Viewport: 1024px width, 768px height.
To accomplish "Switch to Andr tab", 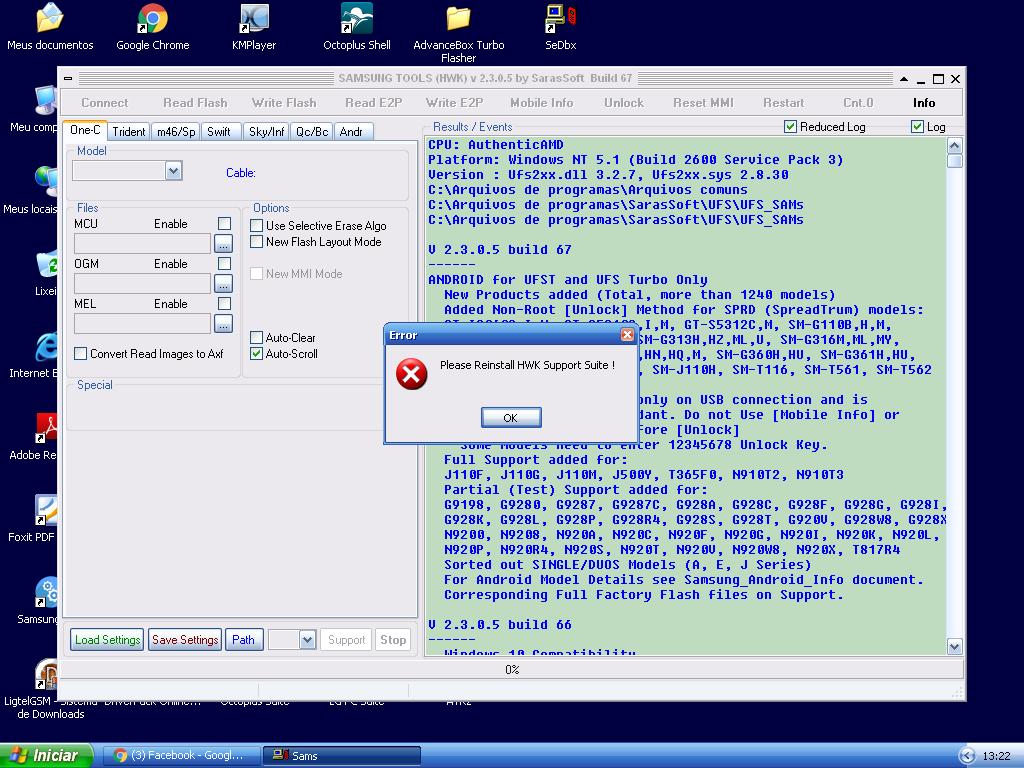I will [353, 131].
